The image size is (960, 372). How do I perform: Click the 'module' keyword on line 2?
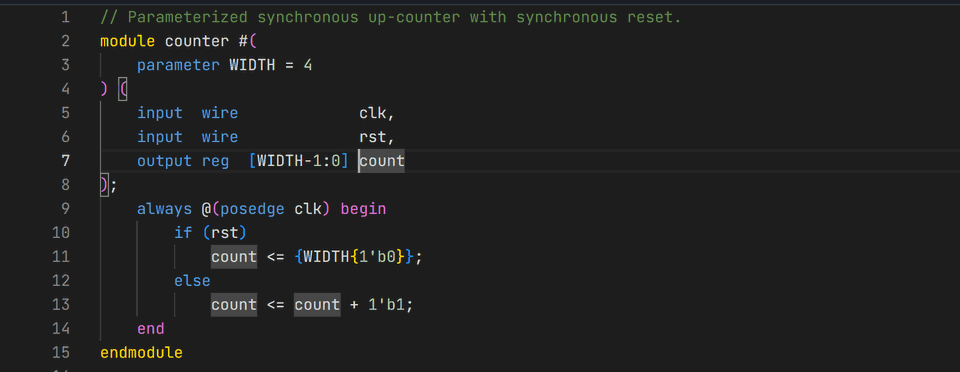pos(128,41)
